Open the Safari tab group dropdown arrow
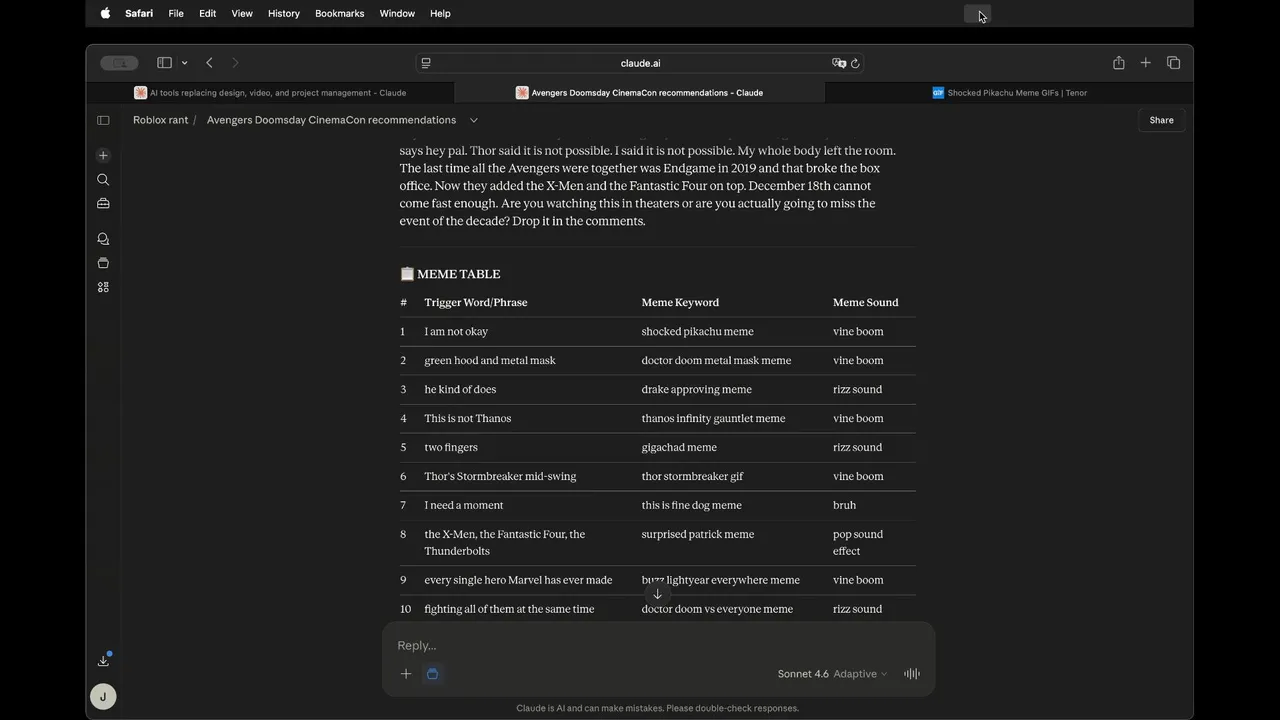Viewport: 1280px width, 720px height. point(185,63)
